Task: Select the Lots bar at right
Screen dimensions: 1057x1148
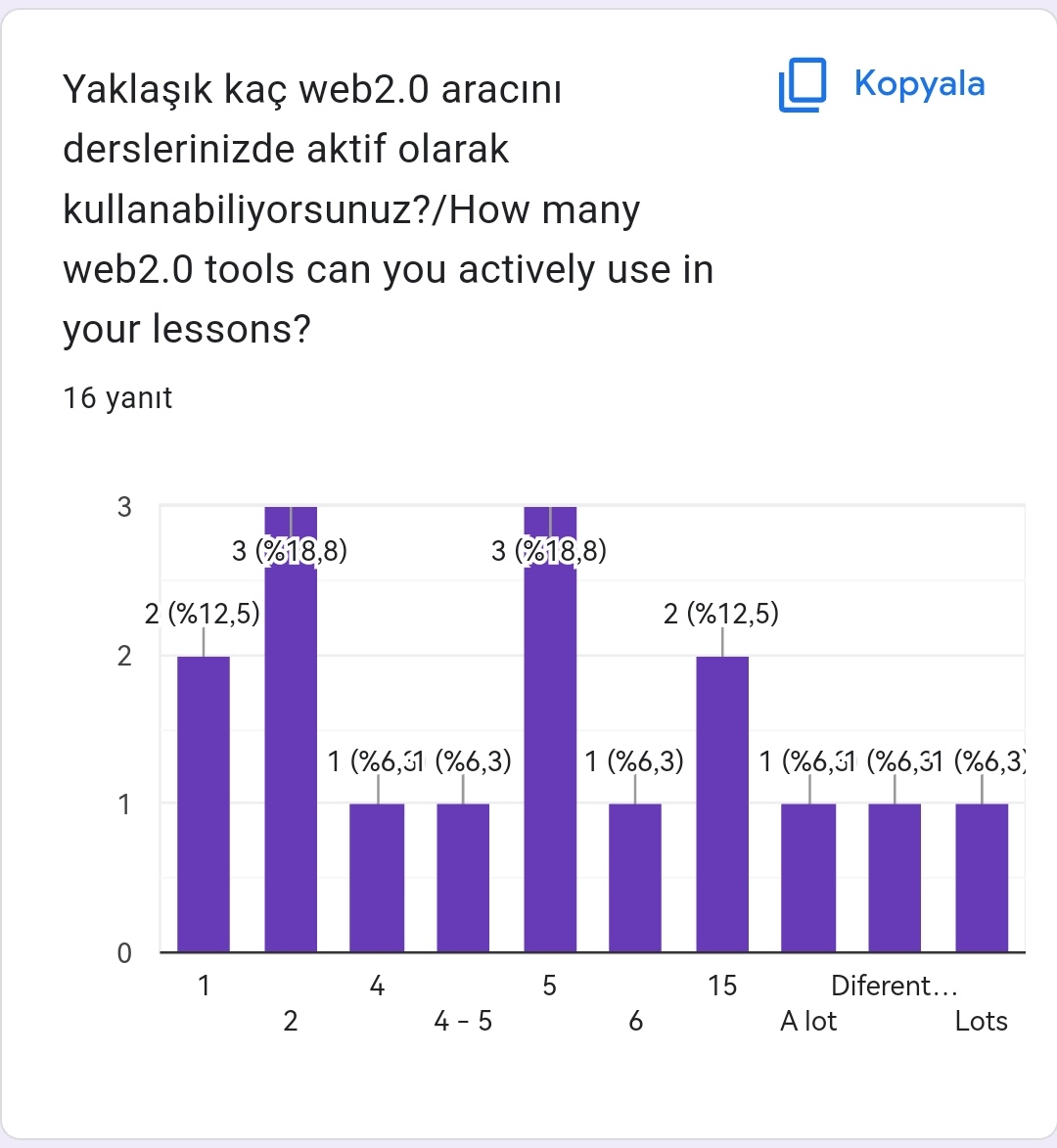Action: pos(982,877)
